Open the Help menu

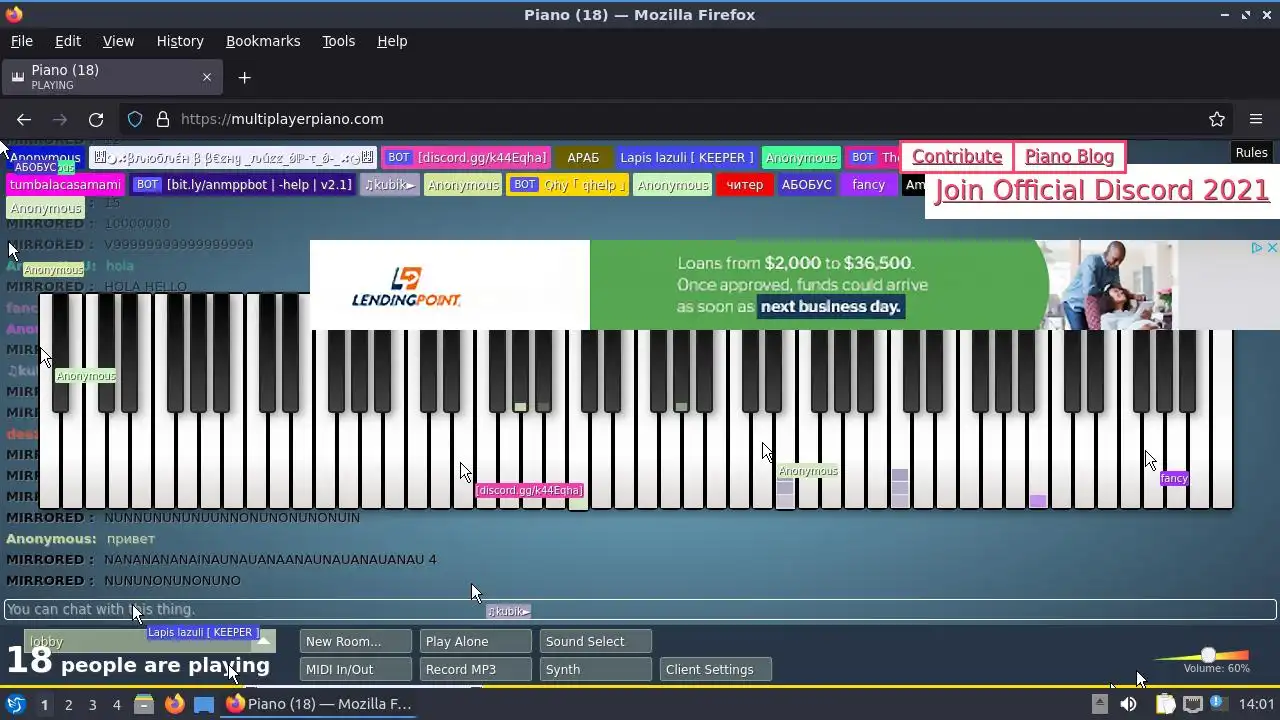[x=392, y=41]
